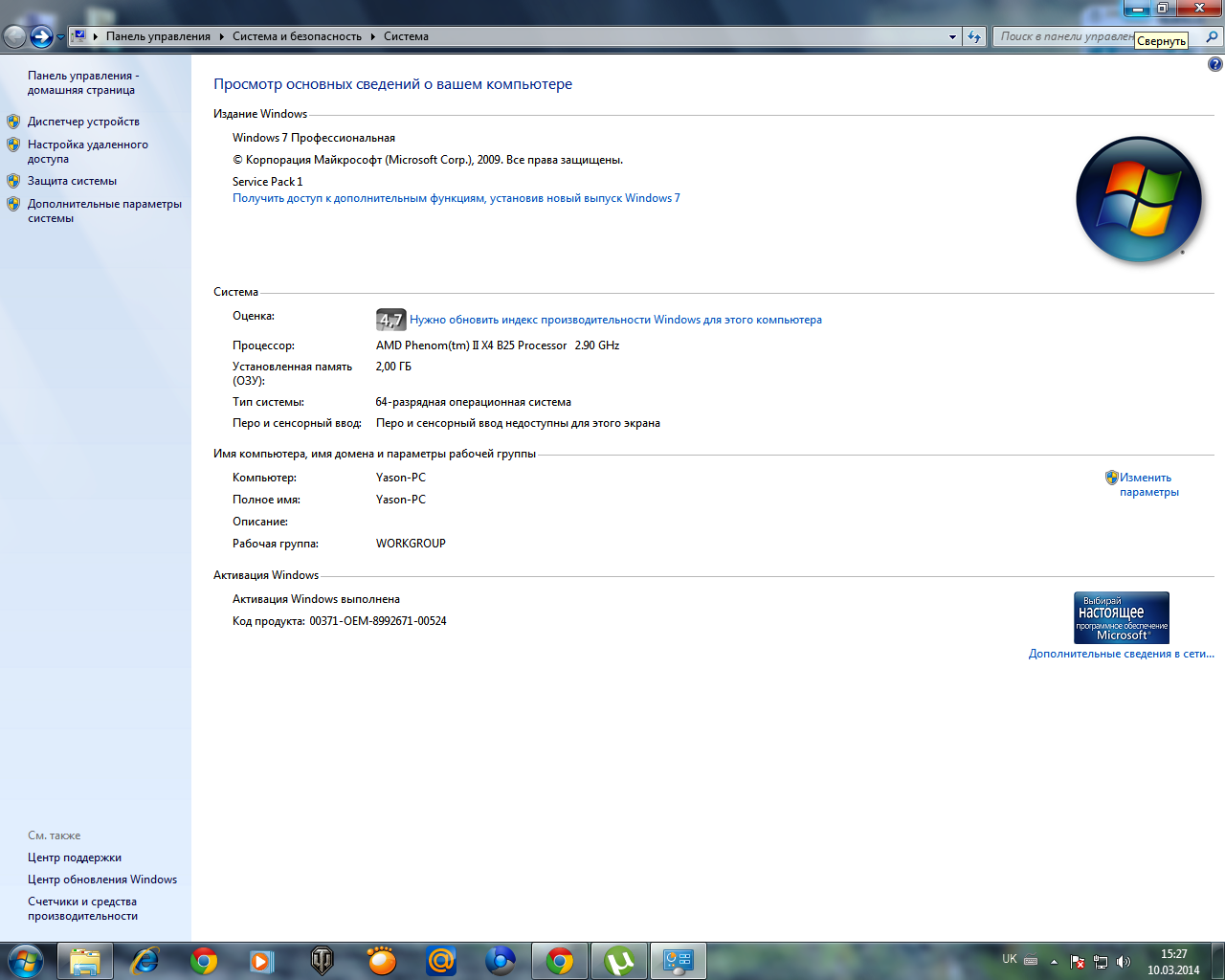Open 'Панель управления - домашняя страница' link
Viewport: 1225px width, 980px height.
(83, 82)
